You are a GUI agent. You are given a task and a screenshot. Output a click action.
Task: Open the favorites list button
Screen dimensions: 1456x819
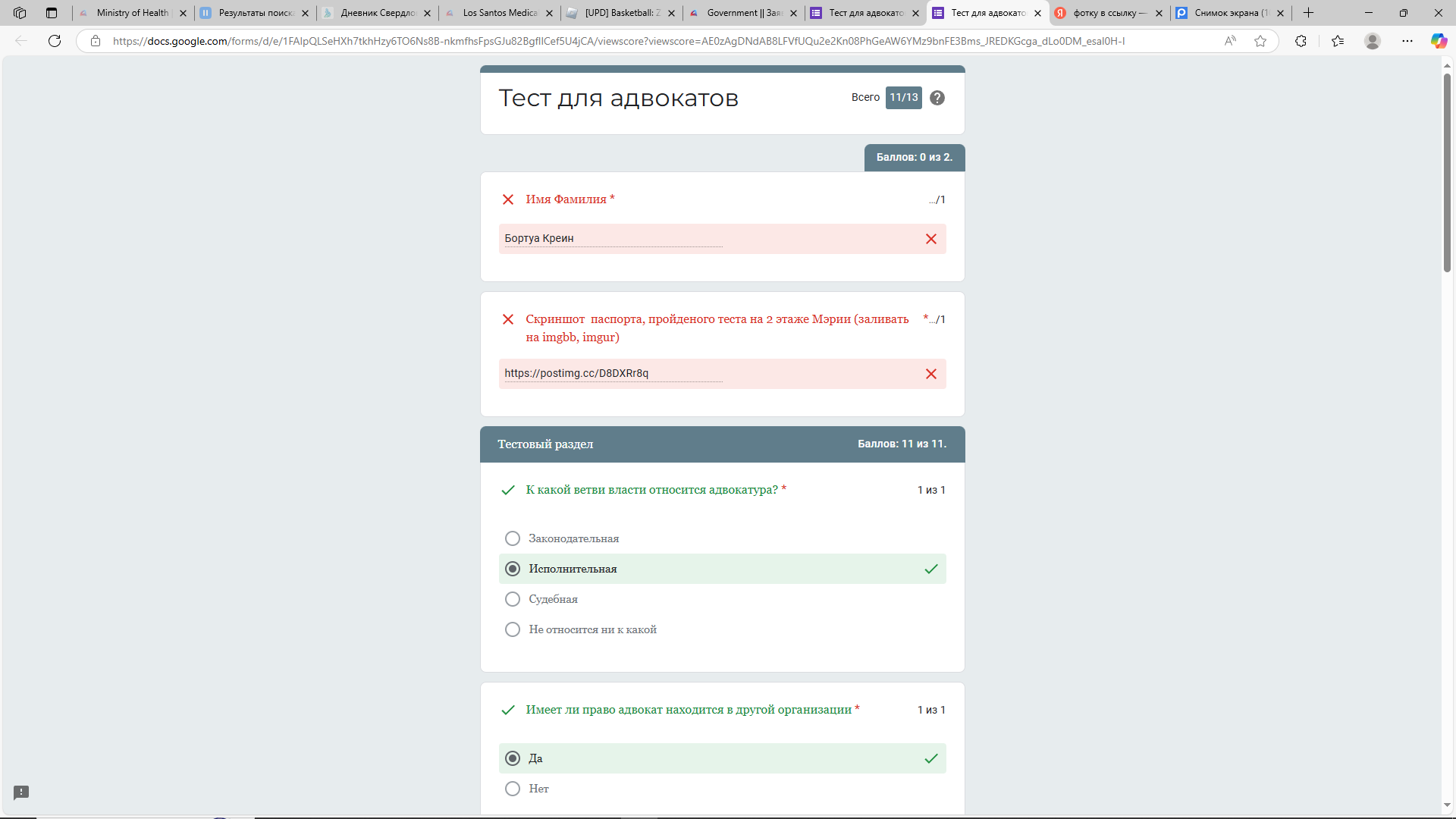pyautogui.click(x=1338, y=41)
